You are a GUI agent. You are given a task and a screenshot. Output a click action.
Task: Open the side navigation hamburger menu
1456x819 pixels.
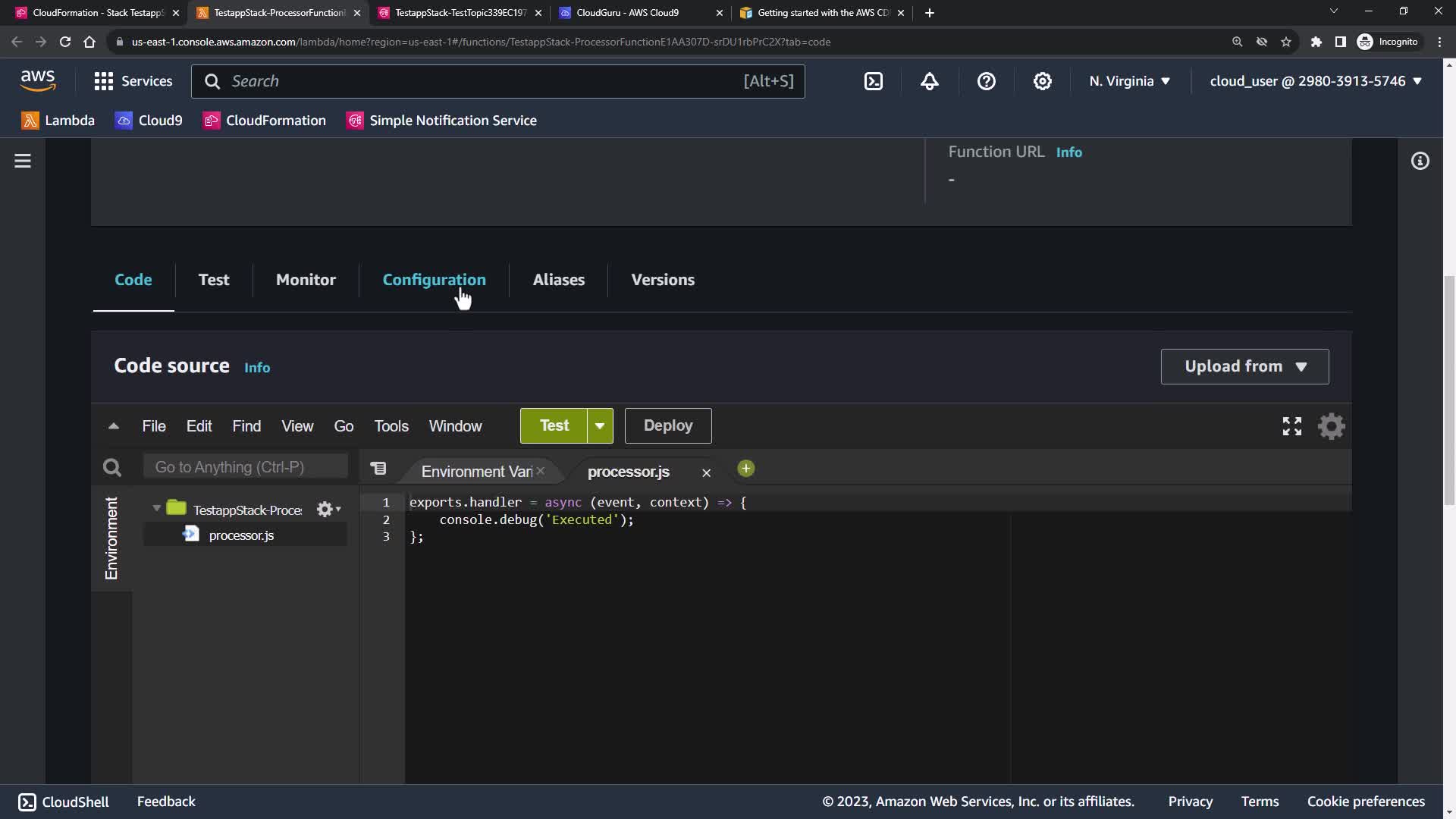(23, 161)
